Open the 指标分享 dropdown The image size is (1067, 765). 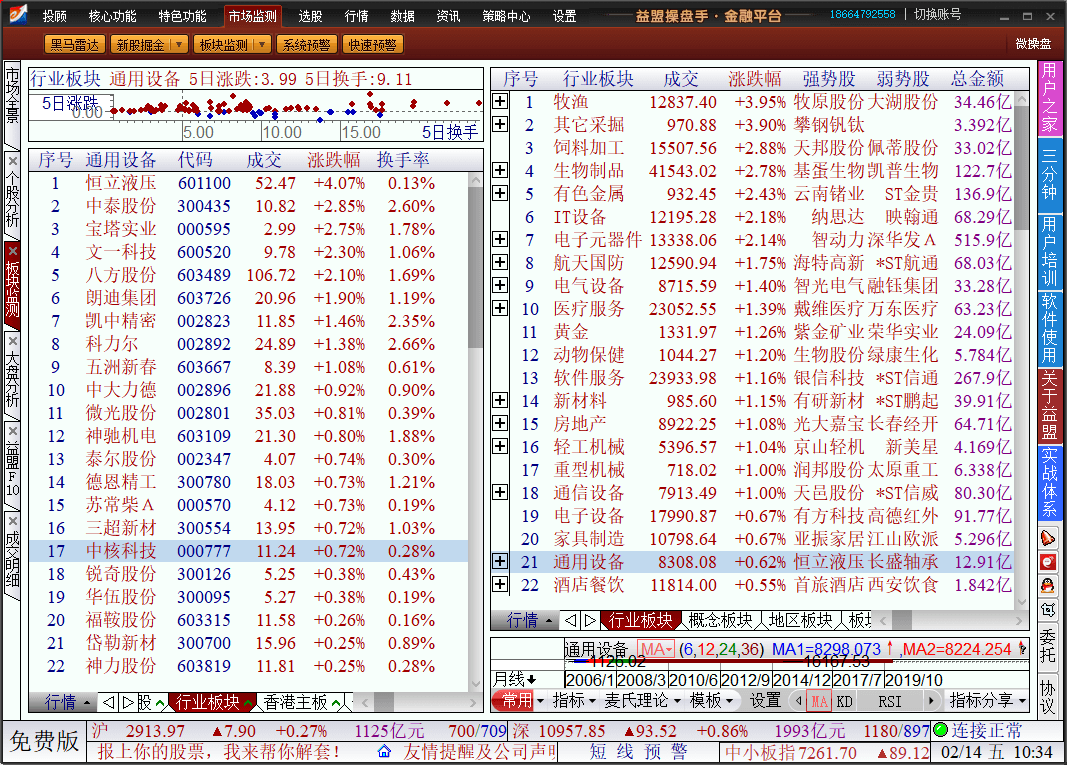coord(987,700)
